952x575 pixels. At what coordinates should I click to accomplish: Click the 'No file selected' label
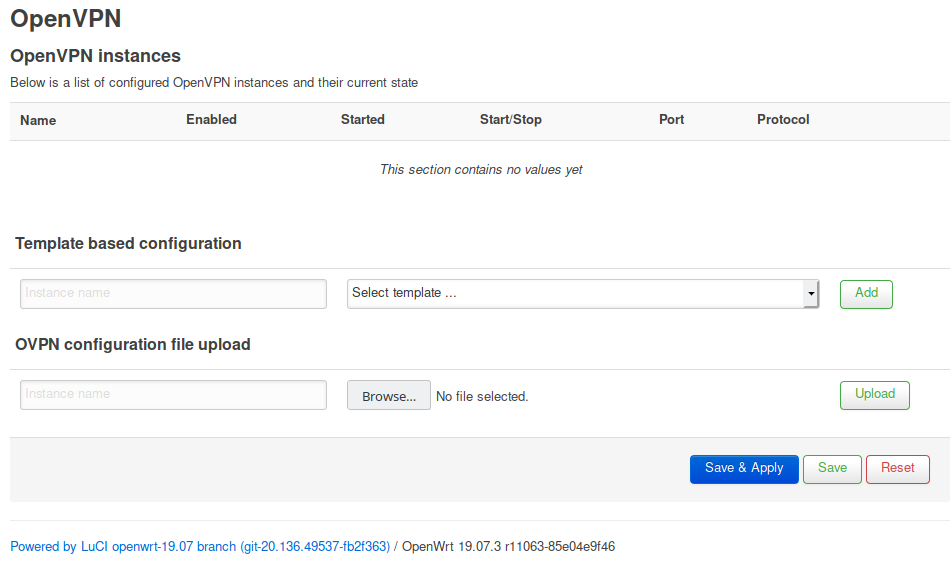[482, 397]
